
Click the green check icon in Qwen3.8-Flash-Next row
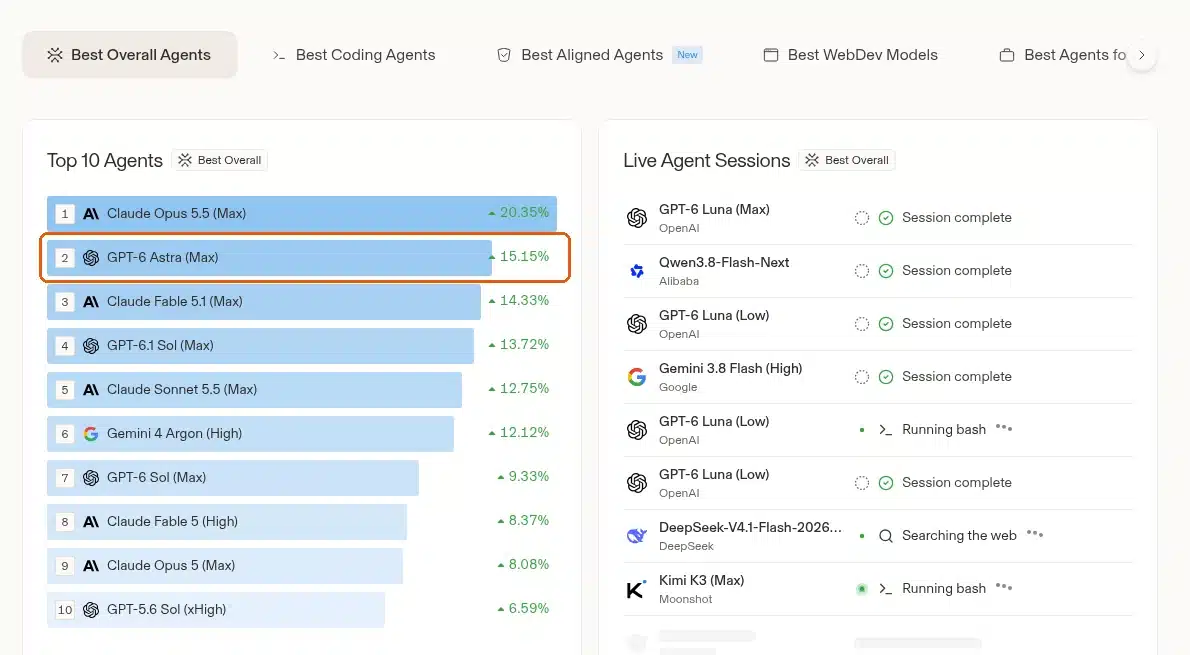pyautogui.click(x=886, y=271)
